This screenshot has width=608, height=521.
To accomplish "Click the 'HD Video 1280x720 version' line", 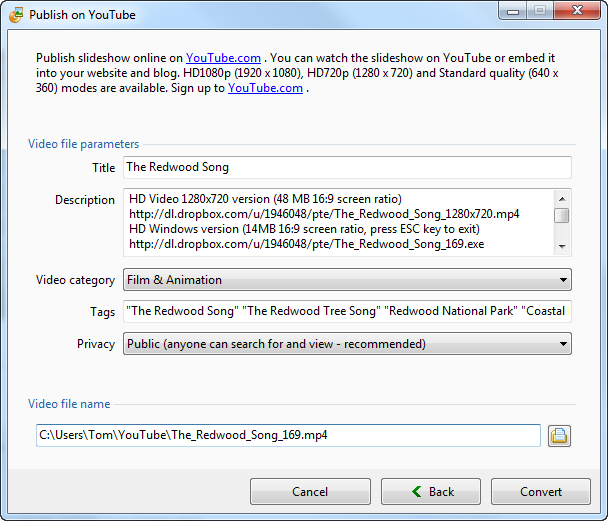I will 266,199.
